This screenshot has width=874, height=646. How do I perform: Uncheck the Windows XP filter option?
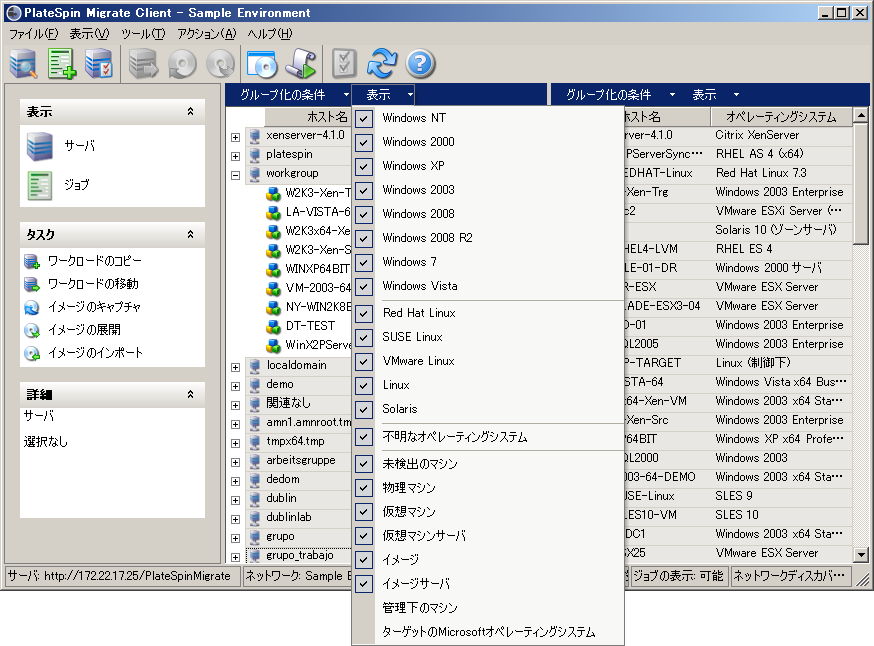(365, 166)
